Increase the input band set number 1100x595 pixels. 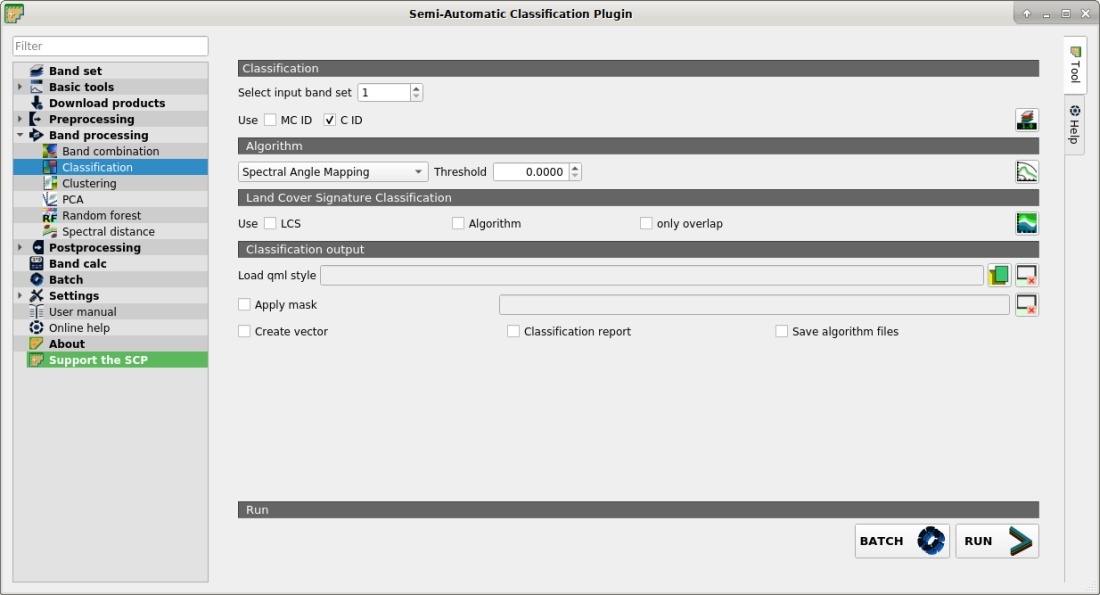click(416, 88)
